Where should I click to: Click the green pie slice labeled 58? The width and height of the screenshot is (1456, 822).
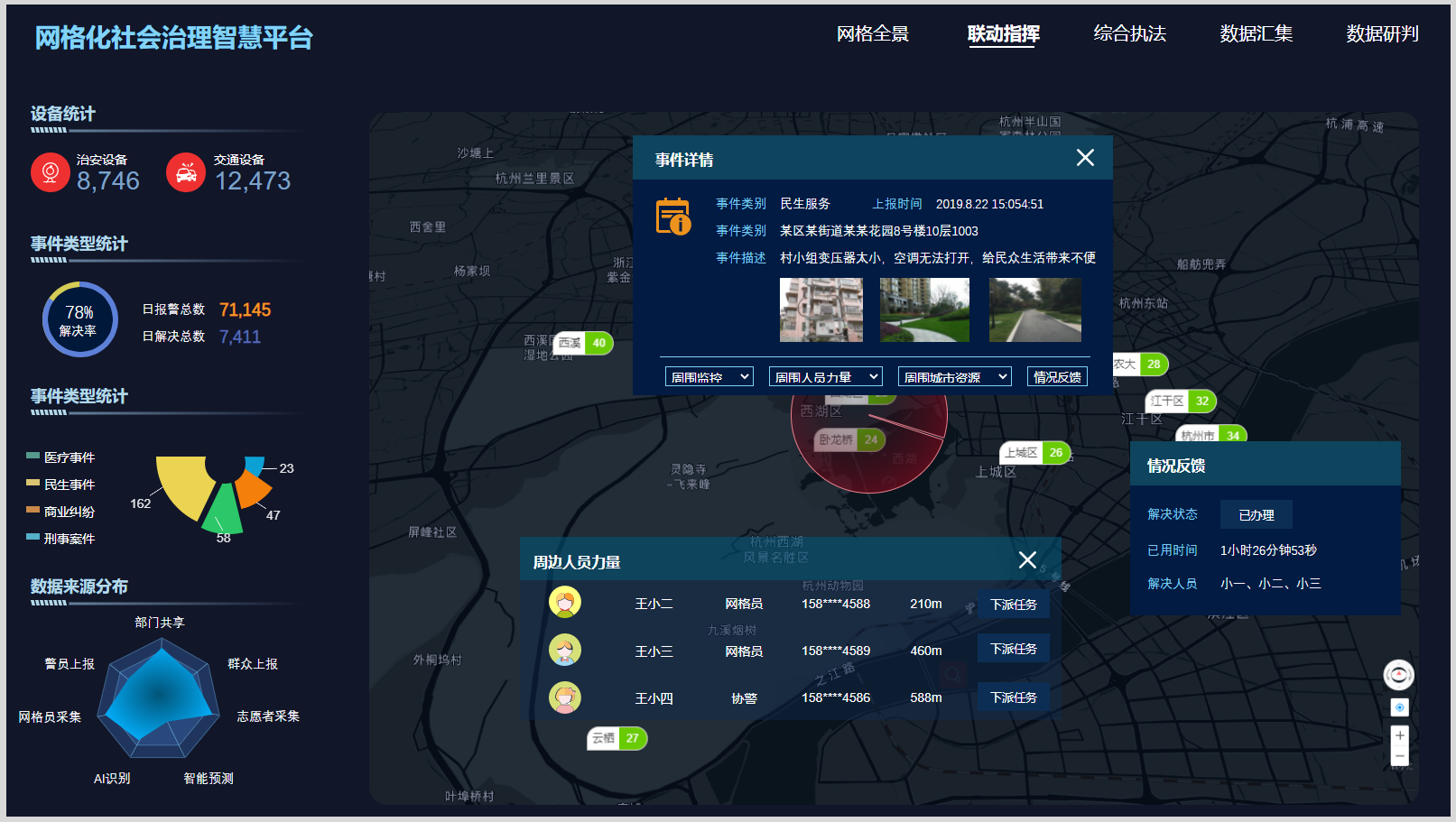pos(223,510)
